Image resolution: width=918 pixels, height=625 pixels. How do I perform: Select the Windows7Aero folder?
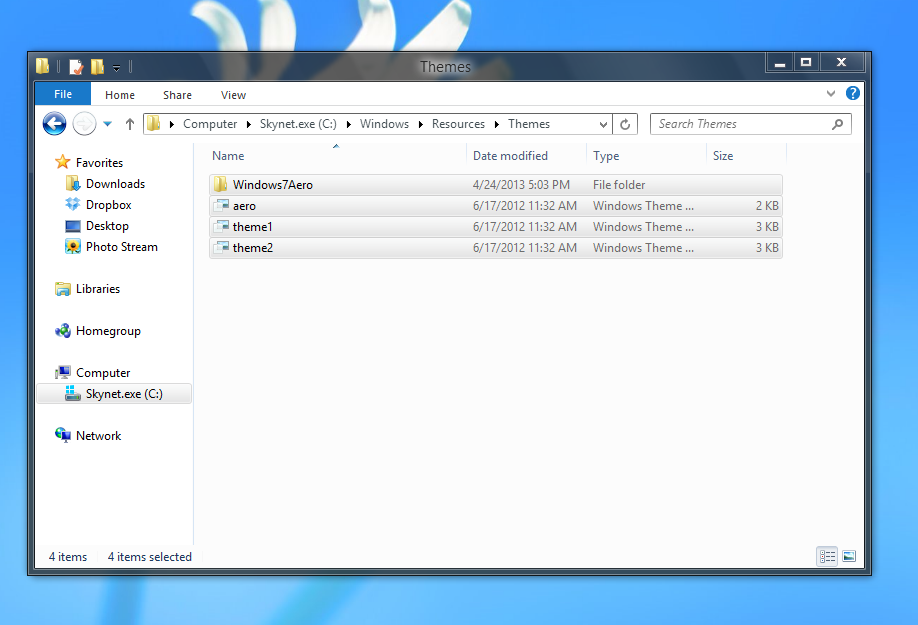pyautogui.click(x=495, y=185)
